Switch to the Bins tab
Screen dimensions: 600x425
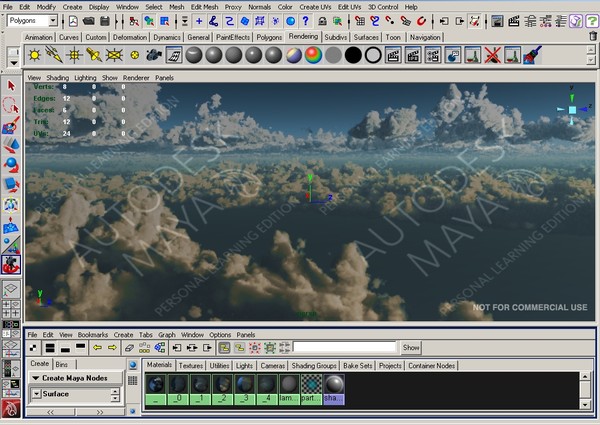pos(61,364)
